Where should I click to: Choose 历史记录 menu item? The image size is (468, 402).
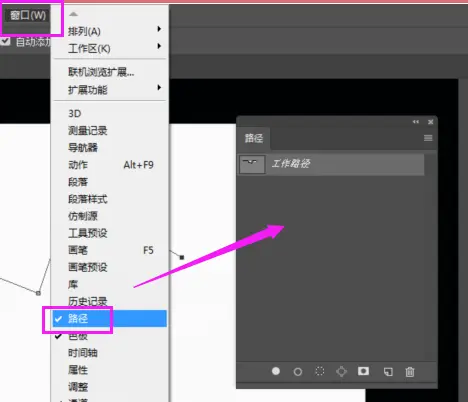110,301
